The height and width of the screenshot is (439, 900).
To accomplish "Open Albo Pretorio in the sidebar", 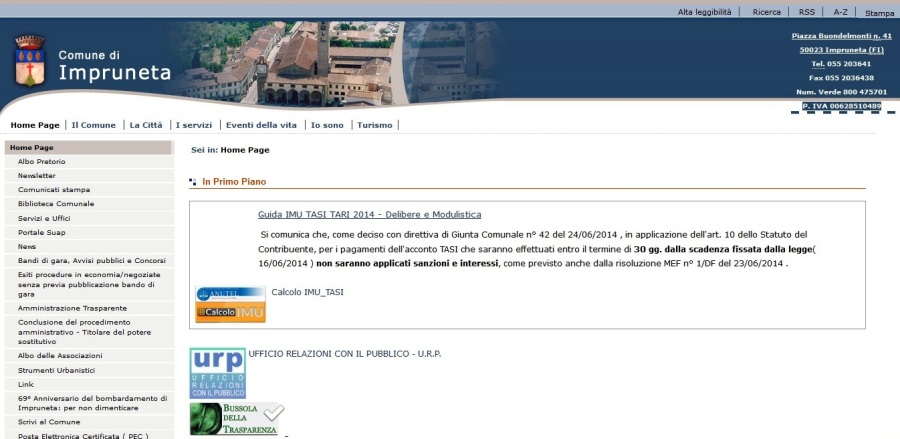I will point(41,161).
